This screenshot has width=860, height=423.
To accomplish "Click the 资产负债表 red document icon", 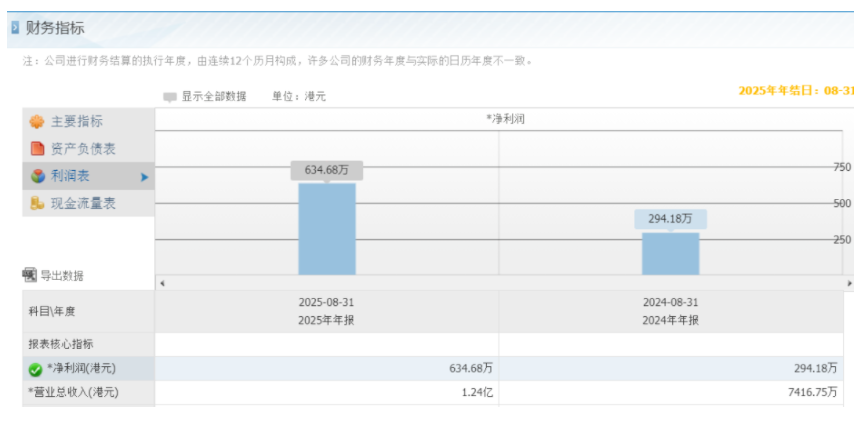I will coord(37,149).
